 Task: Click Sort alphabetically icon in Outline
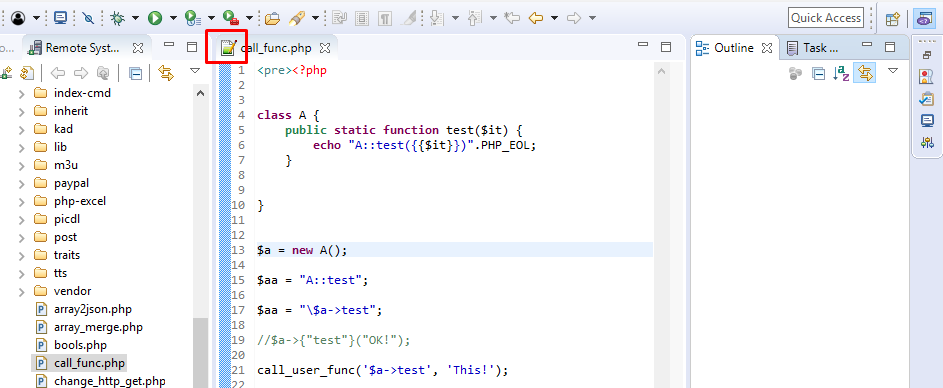[x=841, y=73]
